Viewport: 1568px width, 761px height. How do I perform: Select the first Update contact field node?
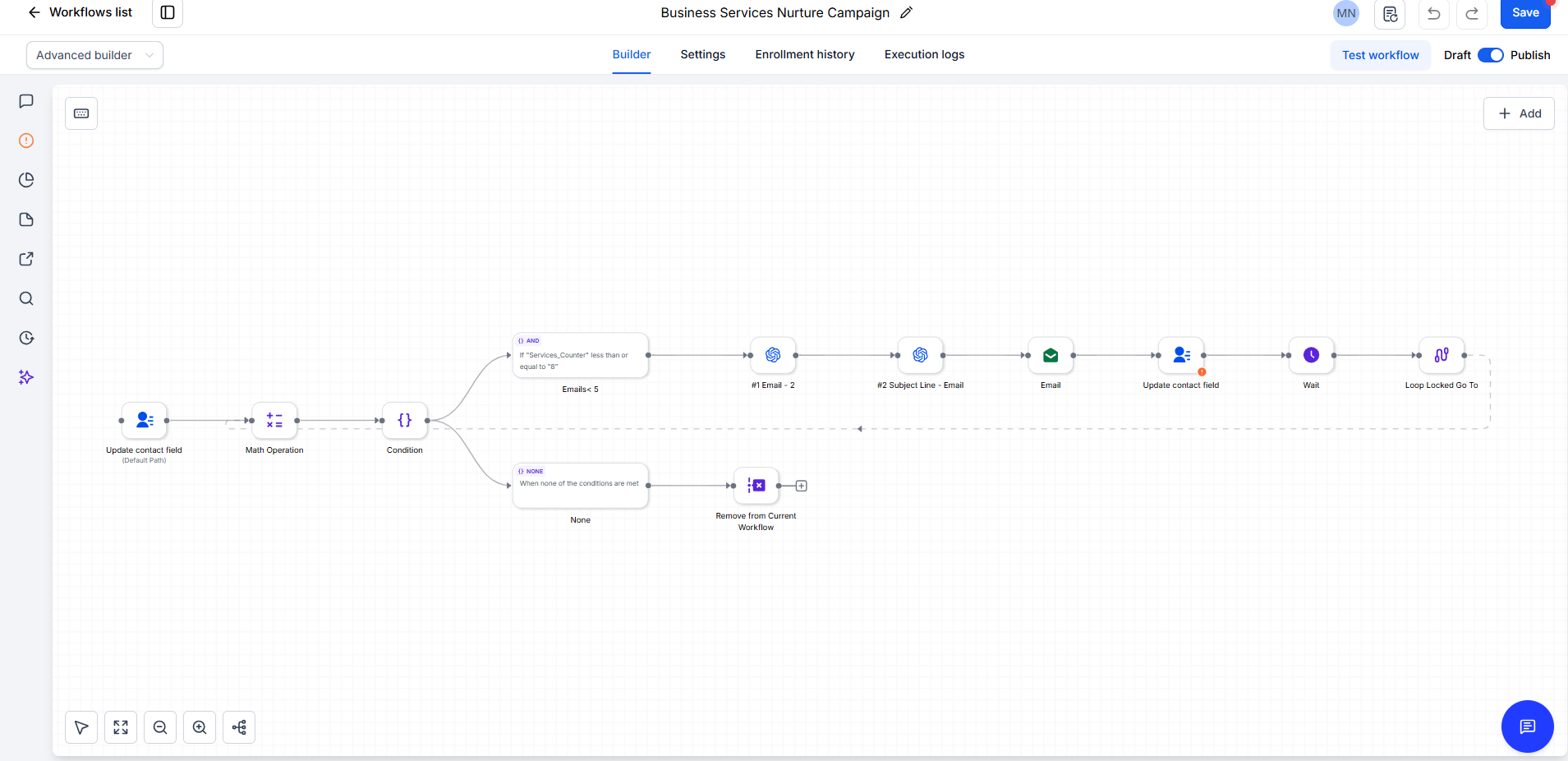coord(145,420)
